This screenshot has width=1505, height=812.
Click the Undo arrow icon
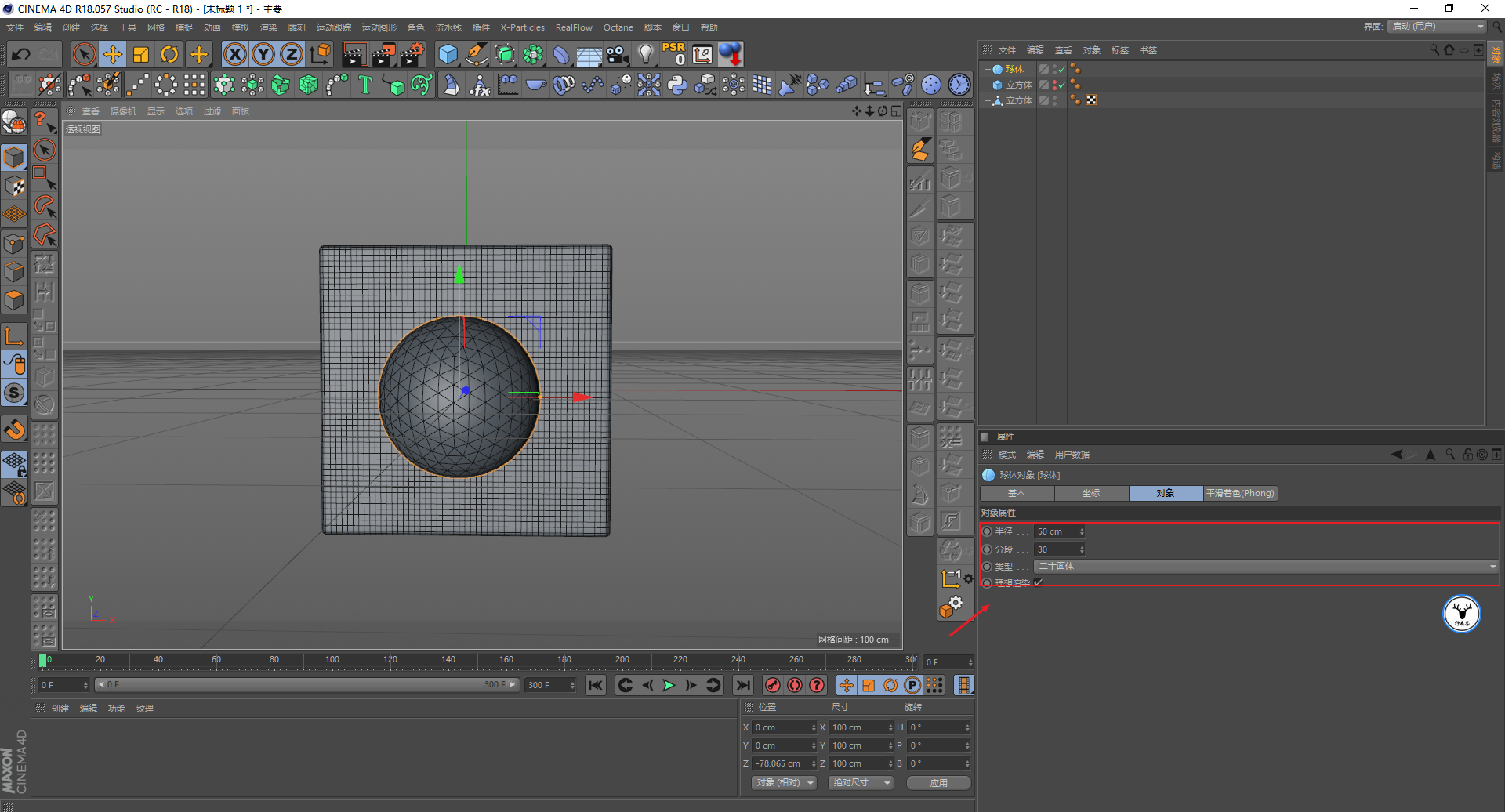21,54
